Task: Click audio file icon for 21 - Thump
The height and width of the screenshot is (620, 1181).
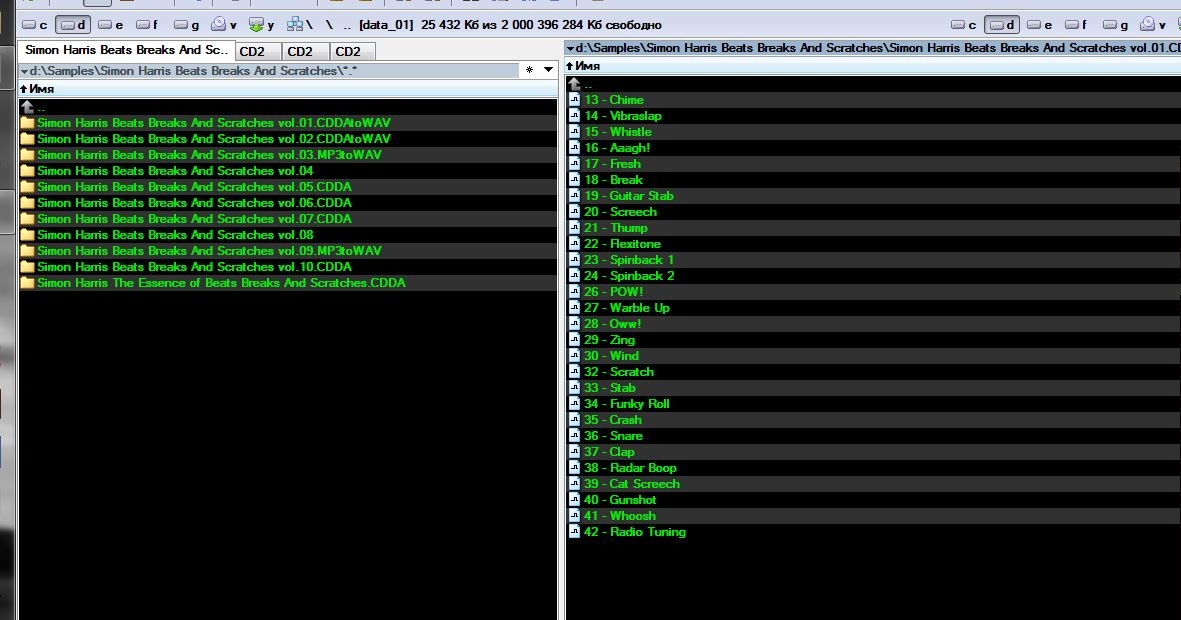Action: click(574, 228)
